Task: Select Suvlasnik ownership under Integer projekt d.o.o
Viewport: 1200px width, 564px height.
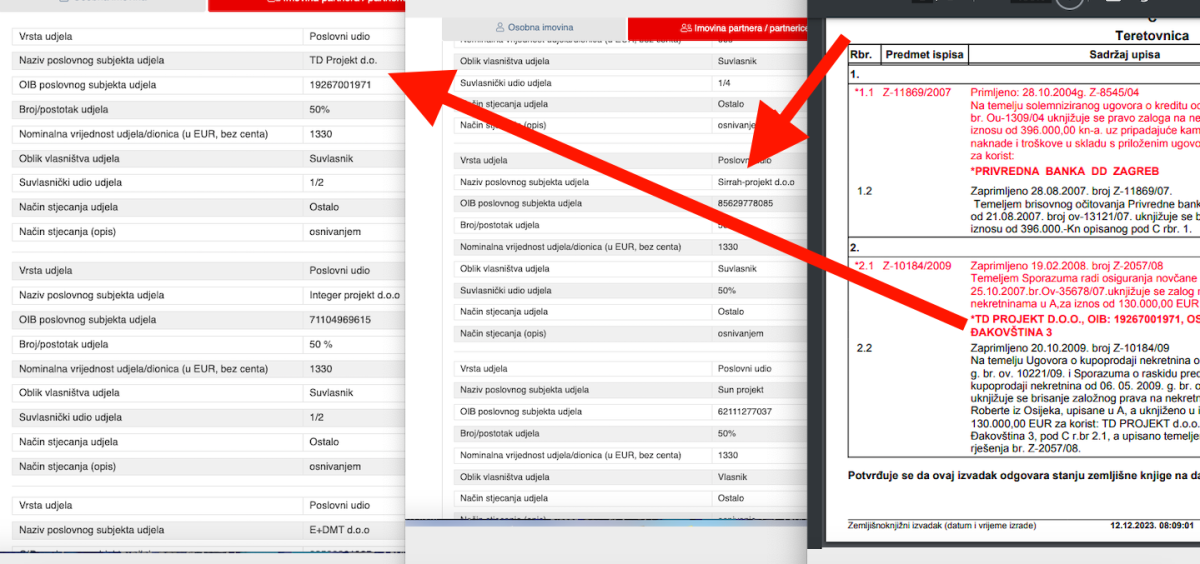Action: coord(331,393)
